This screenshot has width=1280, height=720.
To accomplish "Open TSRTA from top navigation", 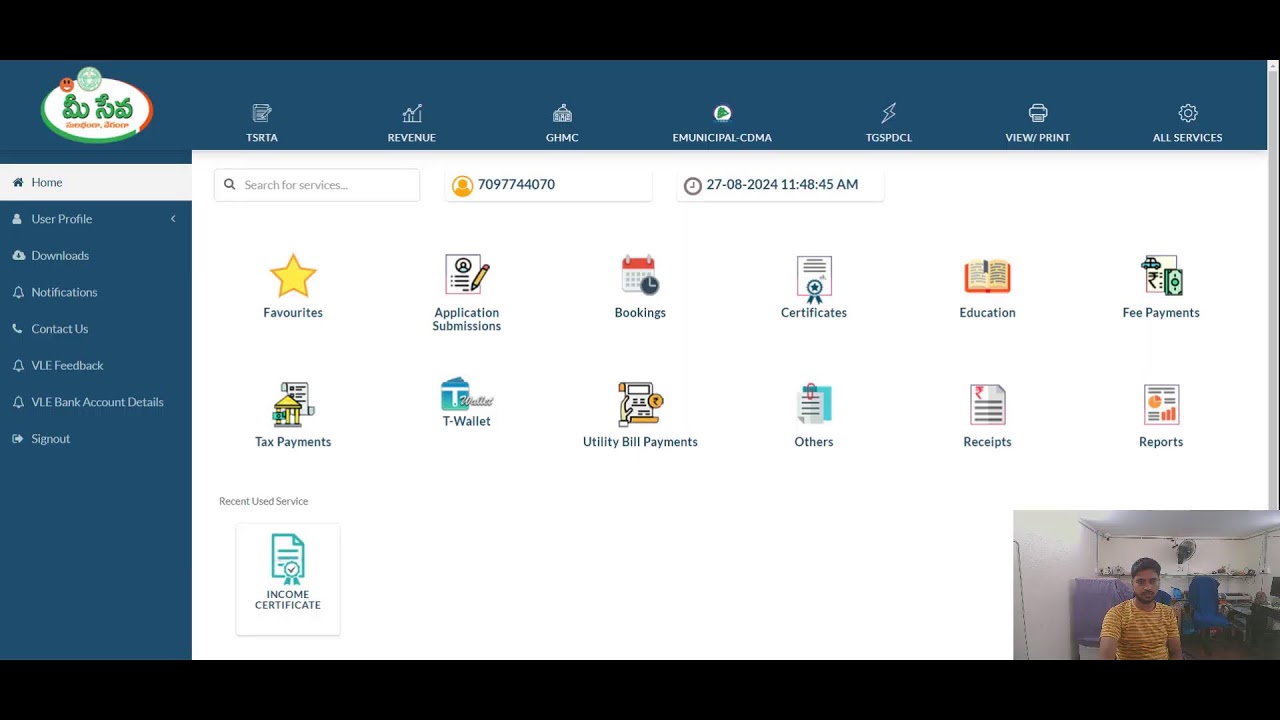I will point(262,123).
